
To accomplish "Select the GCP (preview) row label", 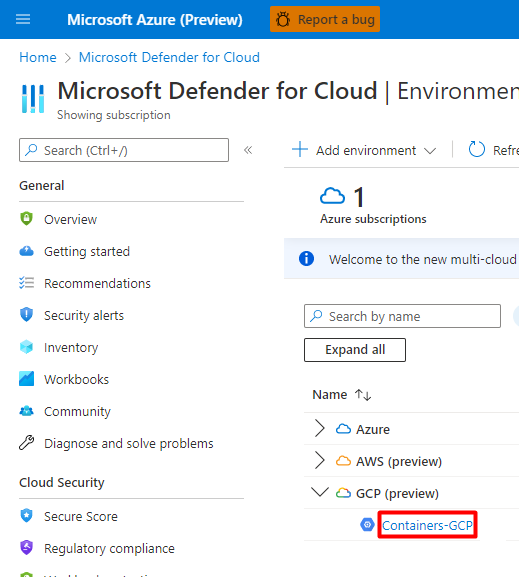I will pos(398,493).
